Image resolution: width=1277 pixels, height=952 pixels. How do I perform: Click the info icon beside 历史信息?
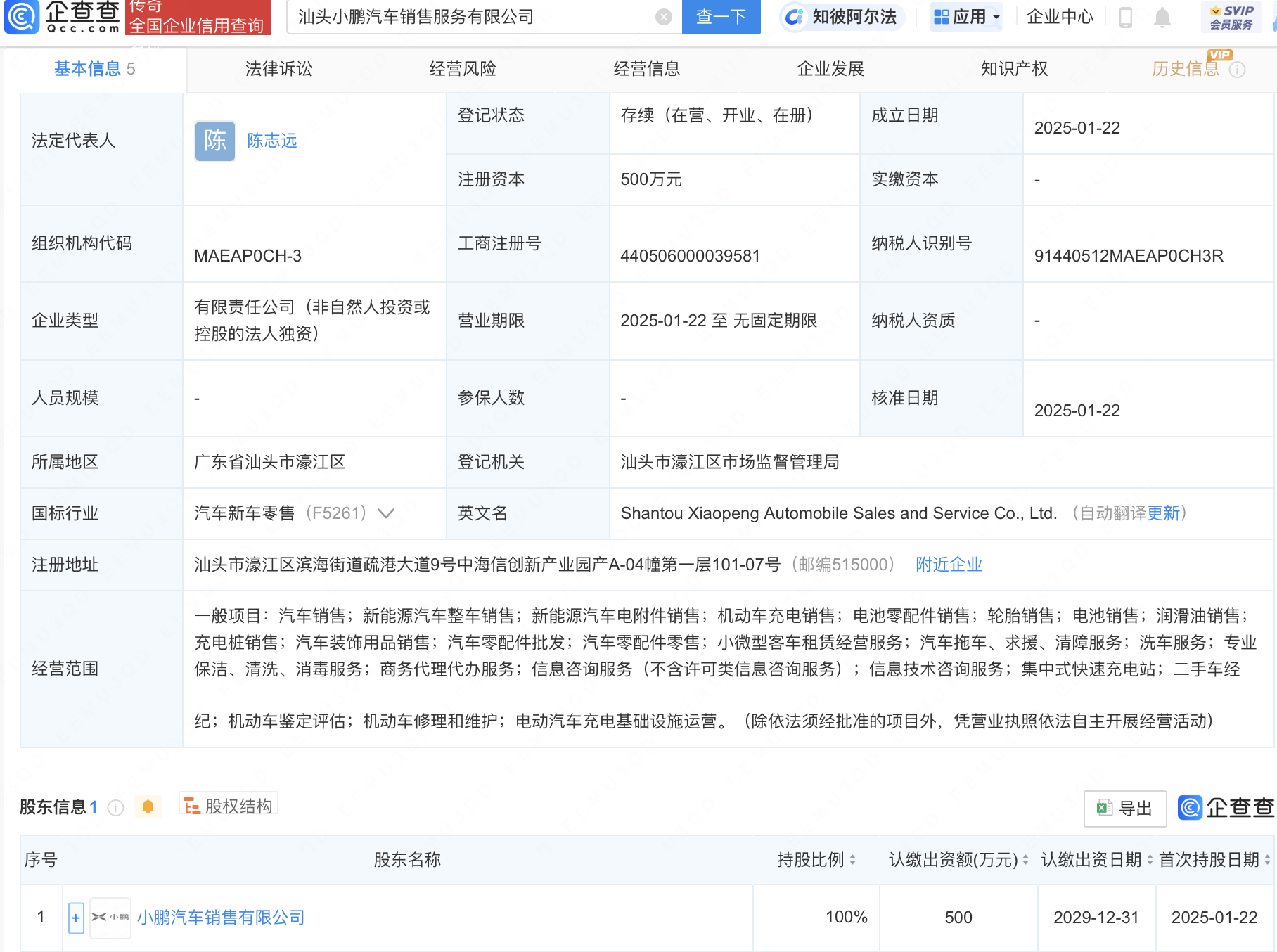click(x=1237, y=70)
